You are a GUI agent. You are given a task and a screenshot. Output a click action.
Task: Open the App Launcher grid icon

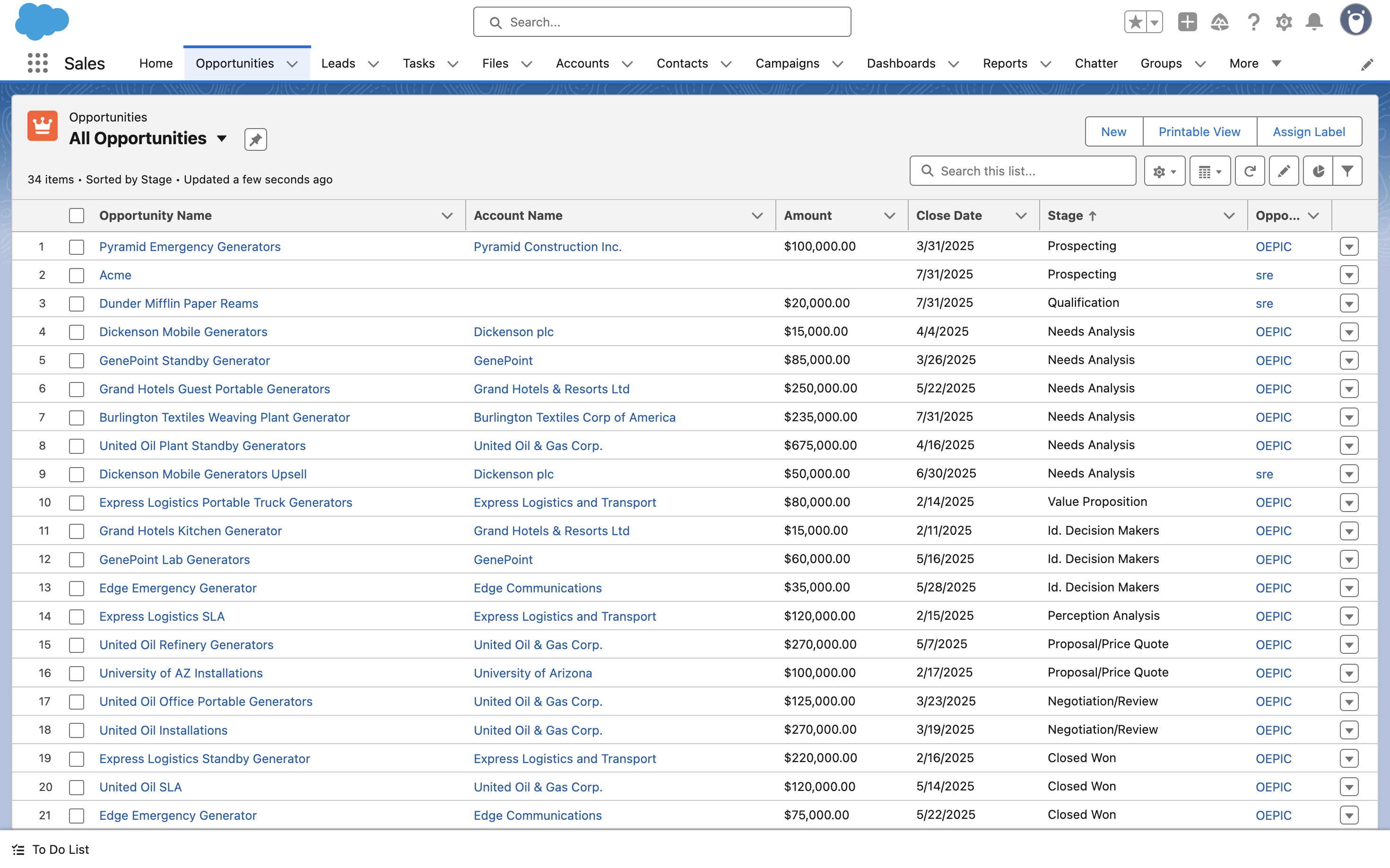pos(38,63)
